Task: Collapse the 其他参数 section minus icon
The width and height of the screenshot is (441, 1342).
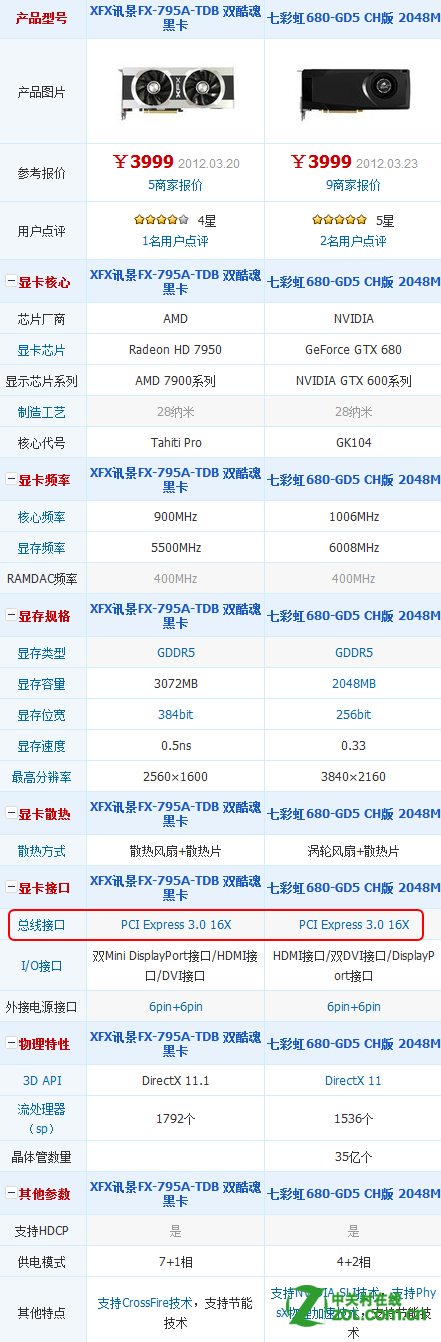Action: pos(11,1194)
